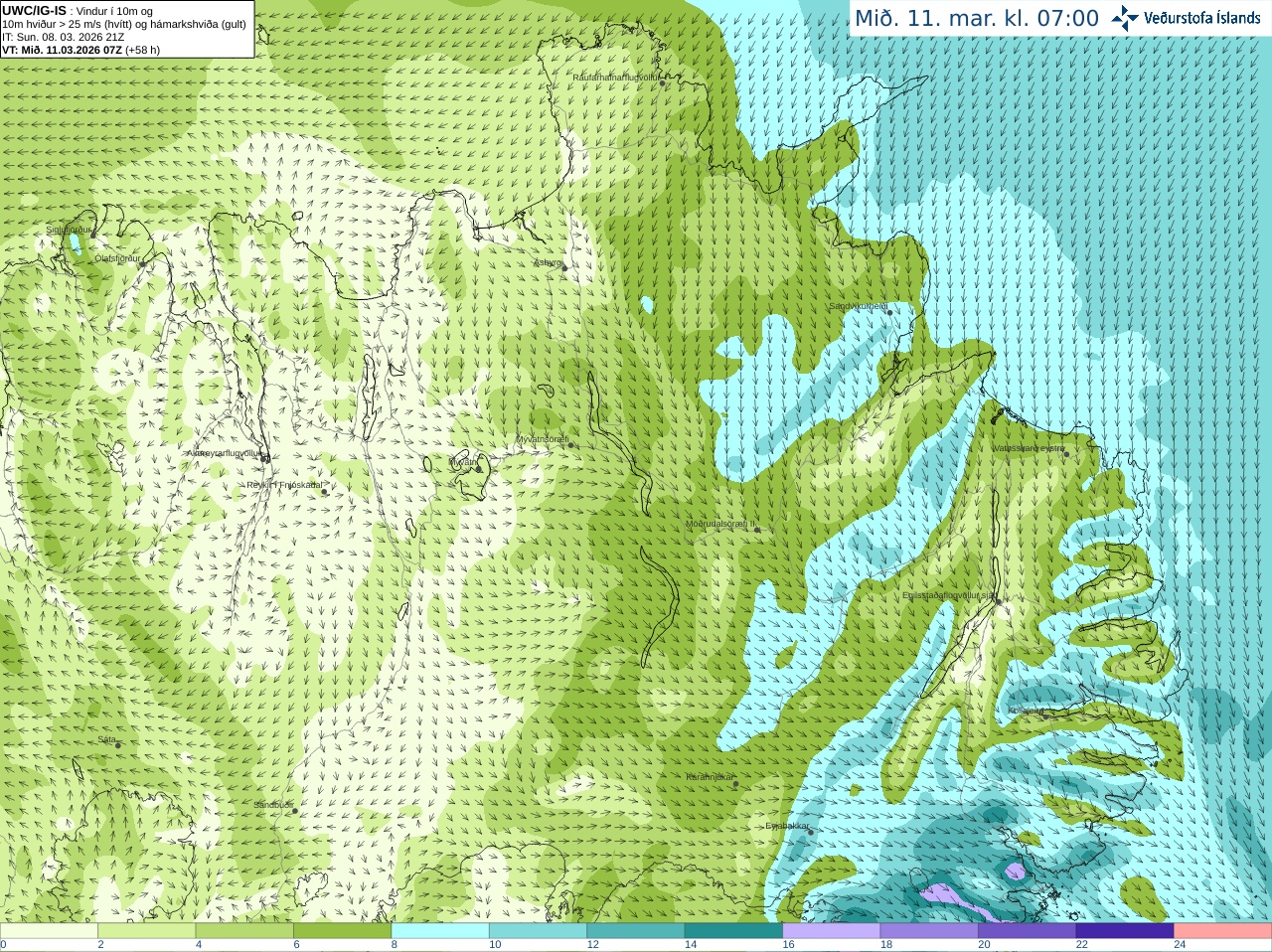This screenshot has width=1272, height=952.
Task: Click the VT: Mið. 11.03.2026 07Z line
Action: pyautogui.click(x=80, y=50)
